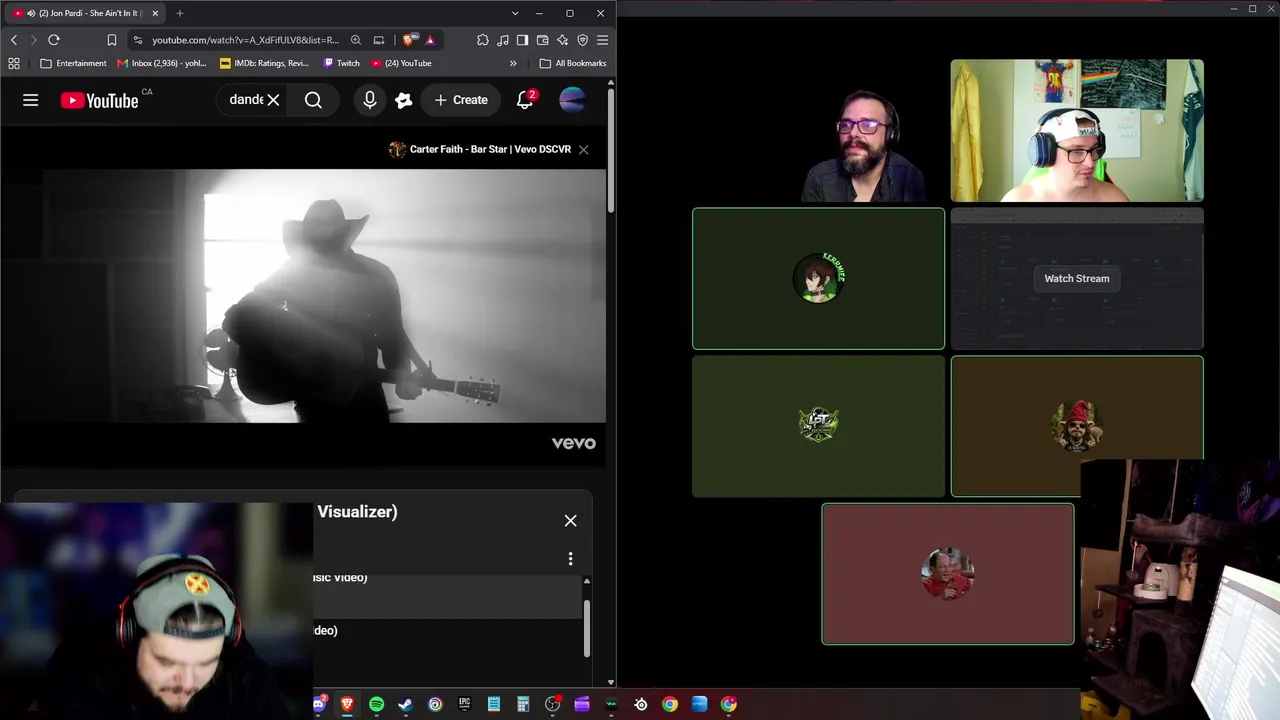
Task: Open Brave Shields lion icon
Action: pos(409,40)
